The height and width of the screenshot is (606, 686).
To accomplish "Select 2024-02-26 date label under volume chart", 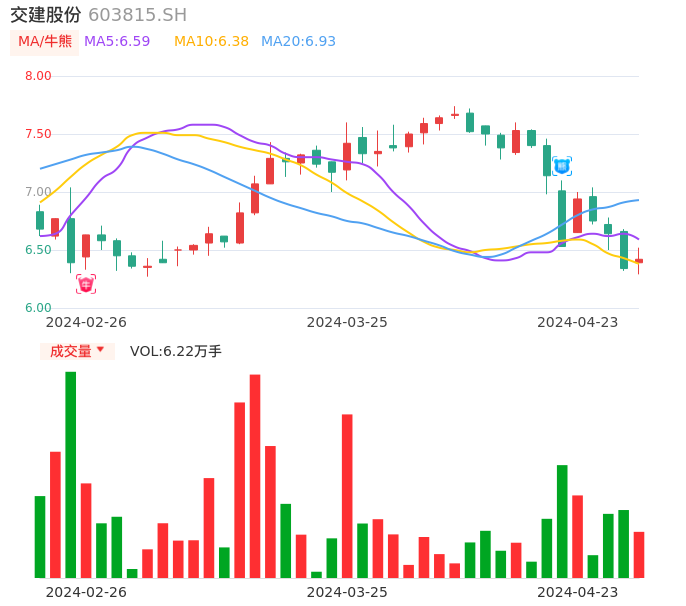I will 86,592.
